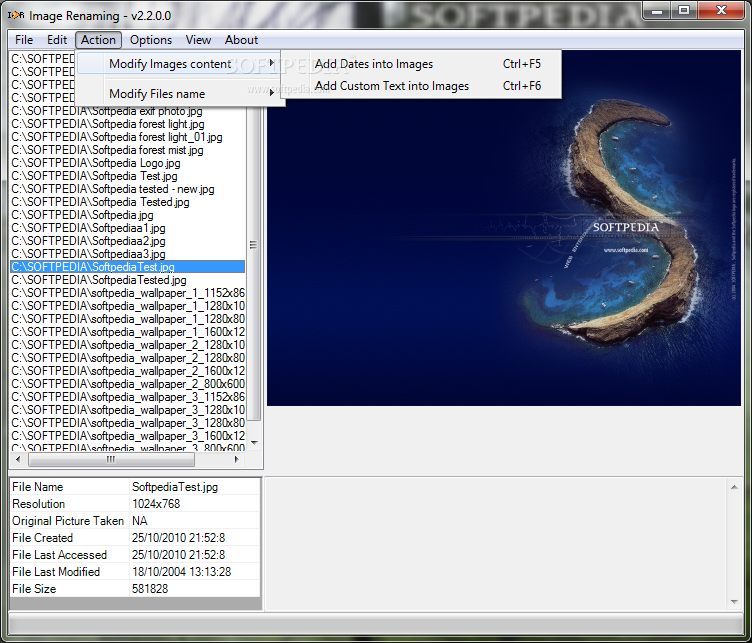Click the Image Renaming app icon in title bar
The height and width of the screenshot is (643, 752).
(15, 15)
